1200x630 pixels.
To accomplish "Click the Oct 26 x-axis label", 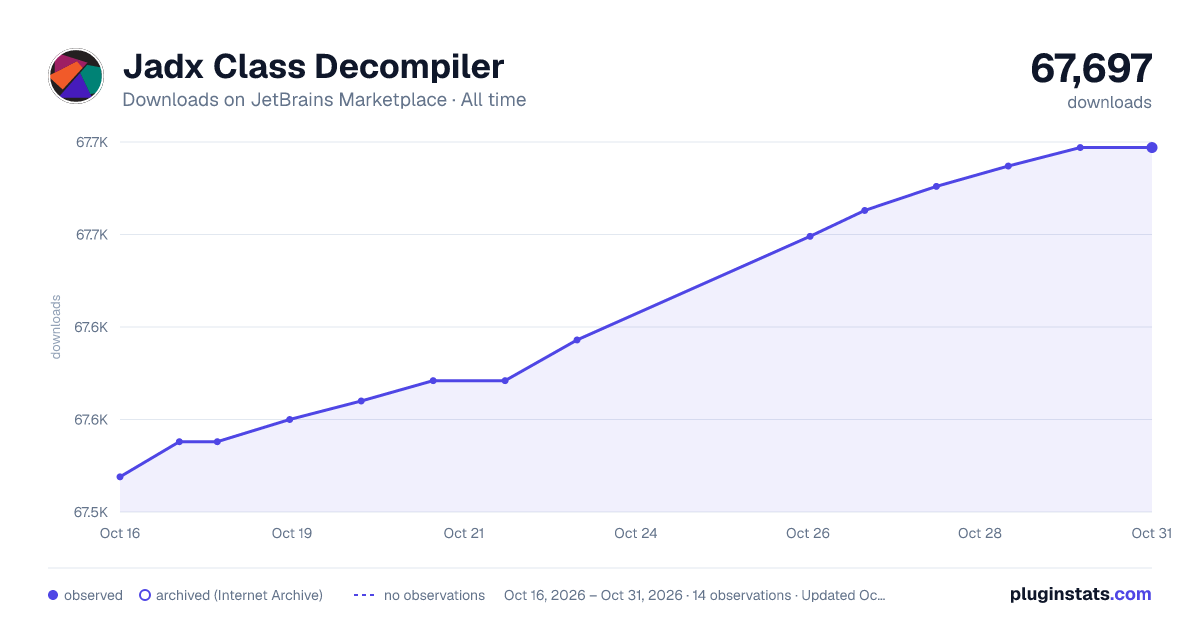I will (808, 533).
